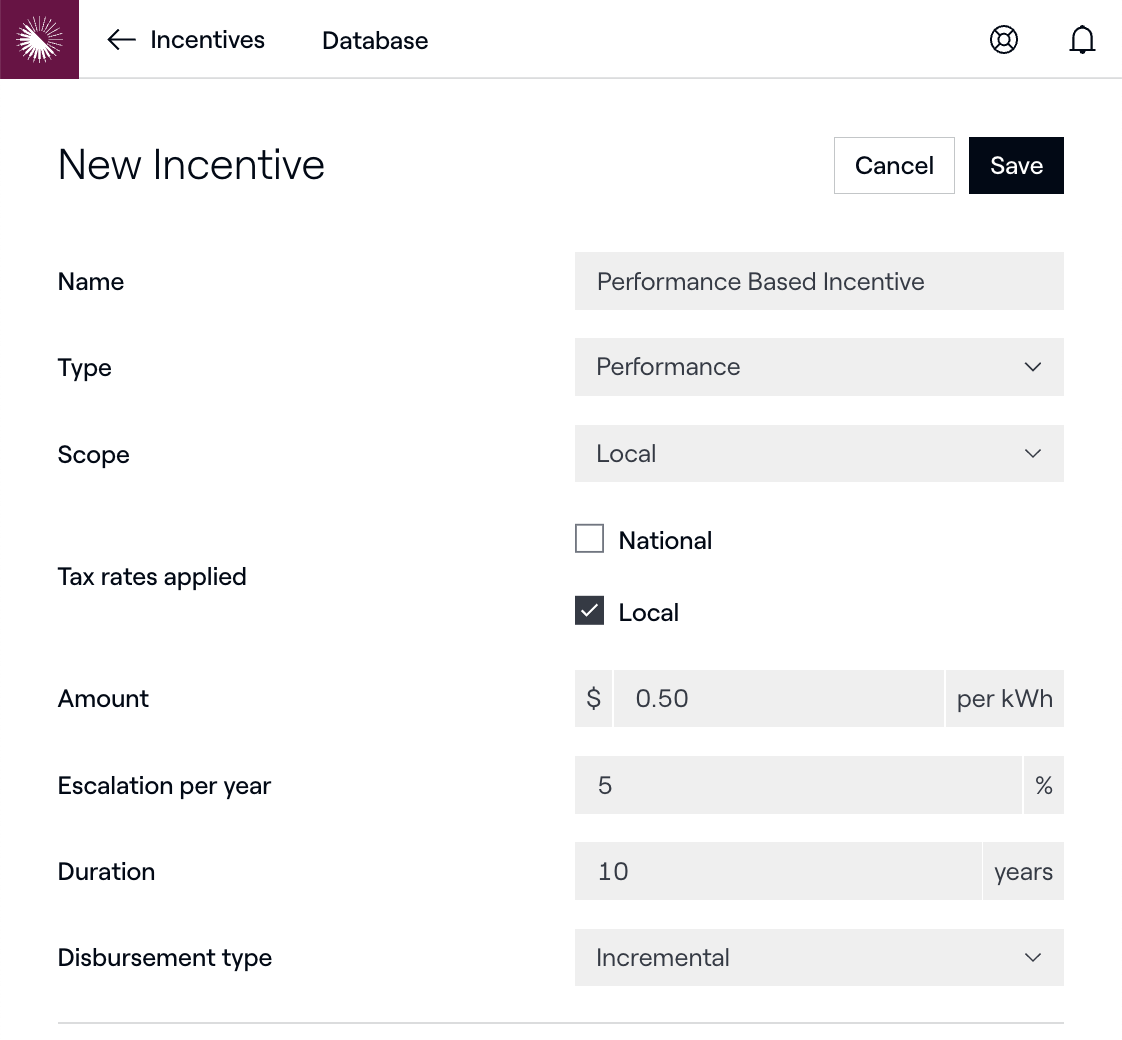Open the Disbursement type dropdown
Image resolution: width=1122 pixels, height=1040 pixels.
pyautogui.click(x=818, y=958)
